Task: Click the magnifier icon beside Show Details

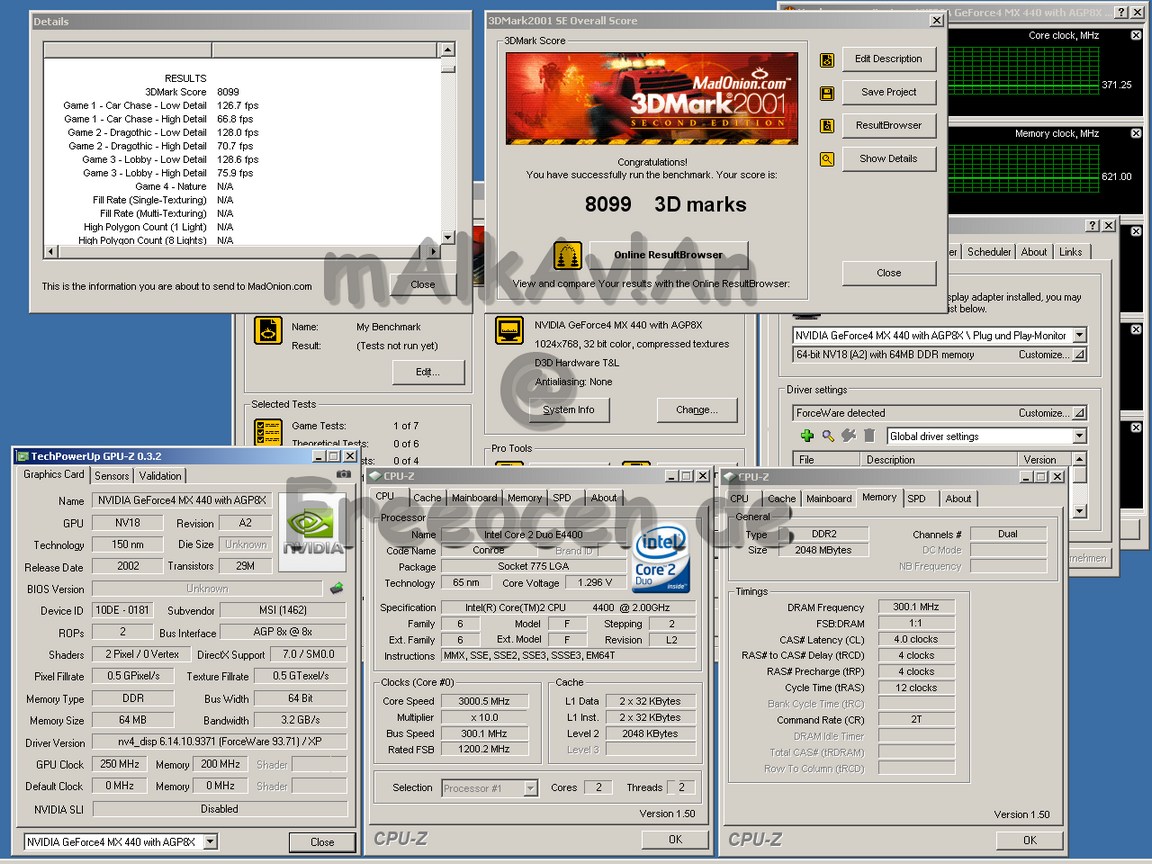Action: [827, 159]
